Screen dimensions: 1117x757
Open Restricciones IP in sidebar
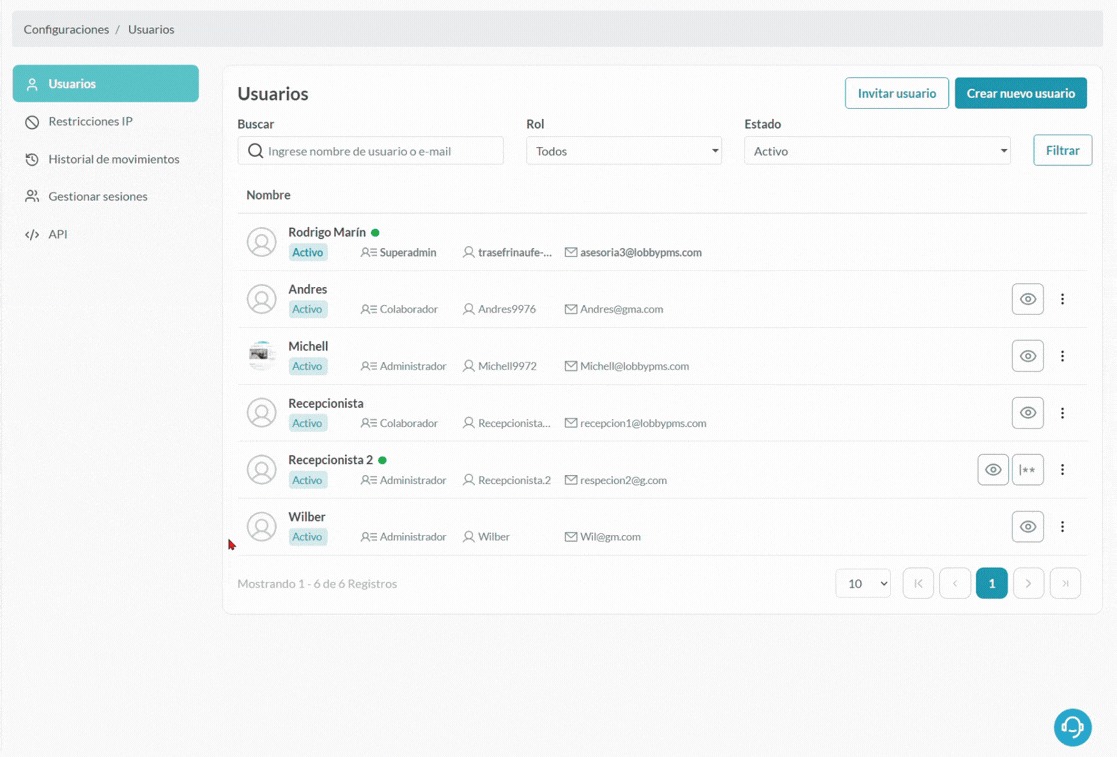point(90,121)
